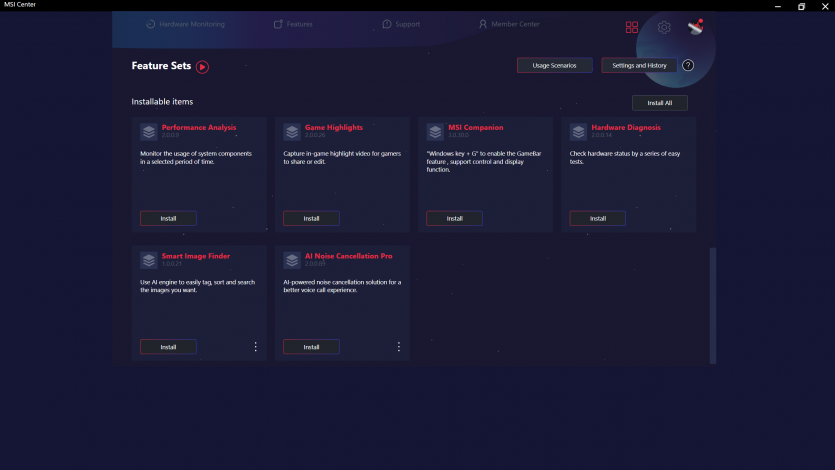
Task: Install the Performance Analysis feature
Action: tap(168, 218)
